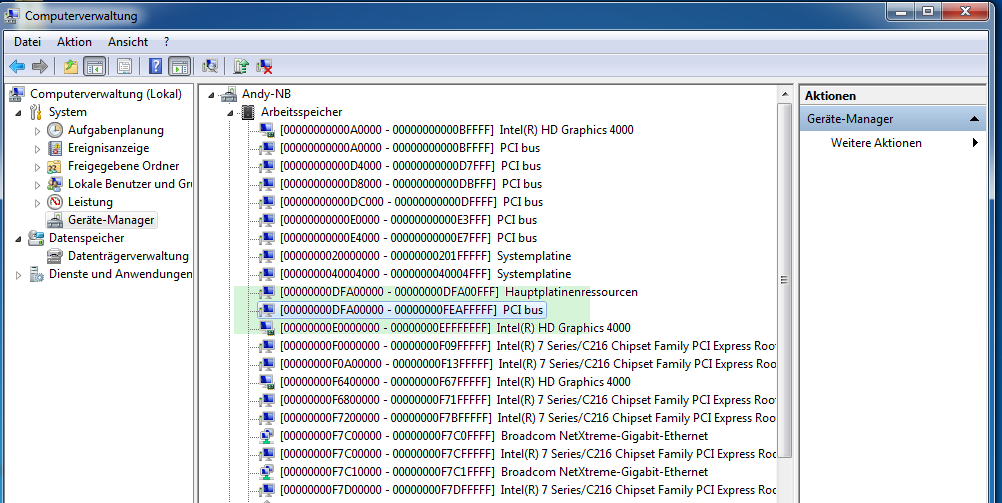1002x503 pixels.
Task: Click display icon of E0000000 HD Graphics row
Action: click(x=266, y=328)
